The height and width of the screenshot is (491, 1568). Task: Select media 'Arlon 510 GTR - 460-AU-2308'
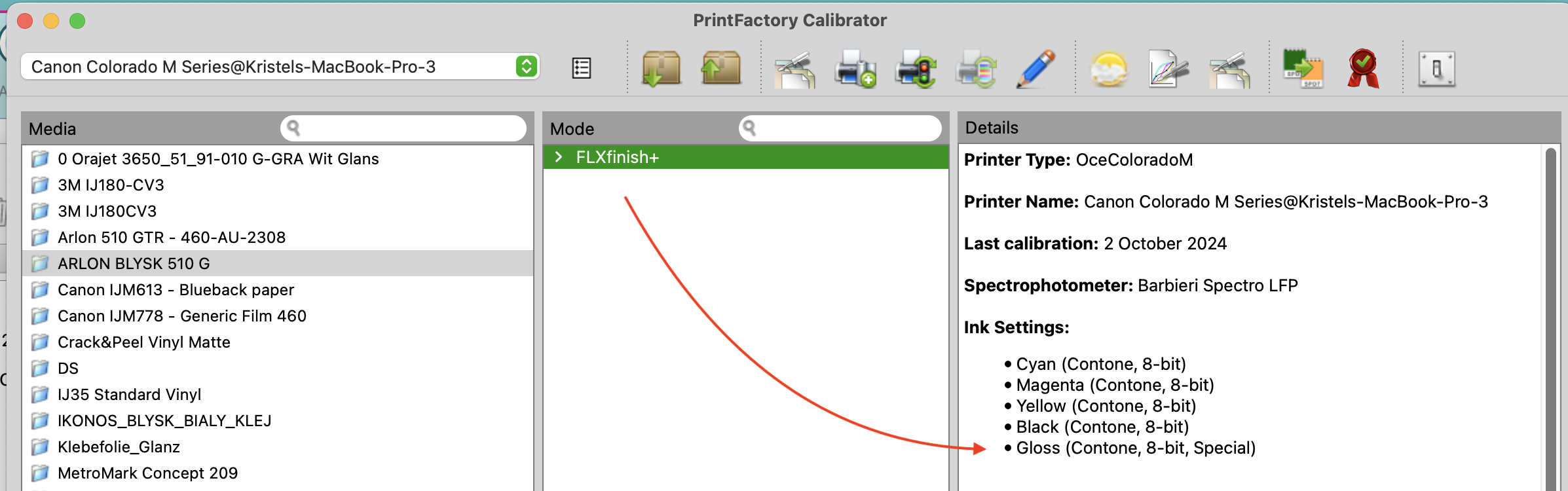click(278, 237)
